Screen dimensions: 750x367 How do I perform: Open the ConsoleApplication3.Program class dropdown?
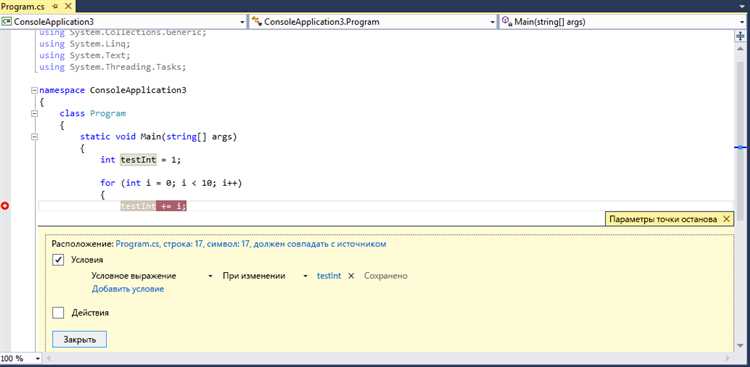point(373,22)
